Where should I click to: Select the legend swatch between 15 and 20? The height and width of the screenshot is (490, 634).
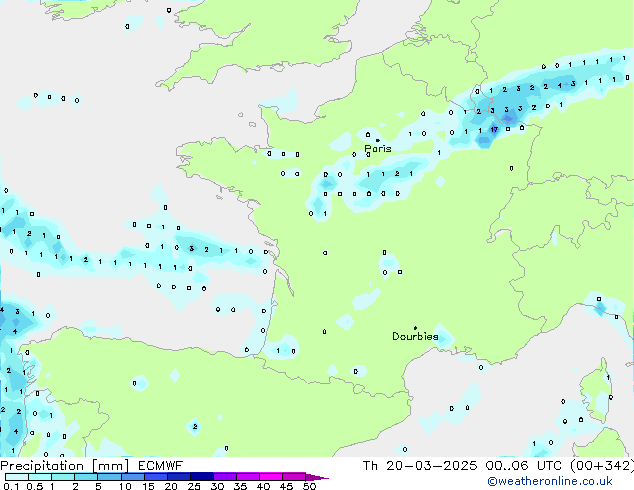coord(155,477)
